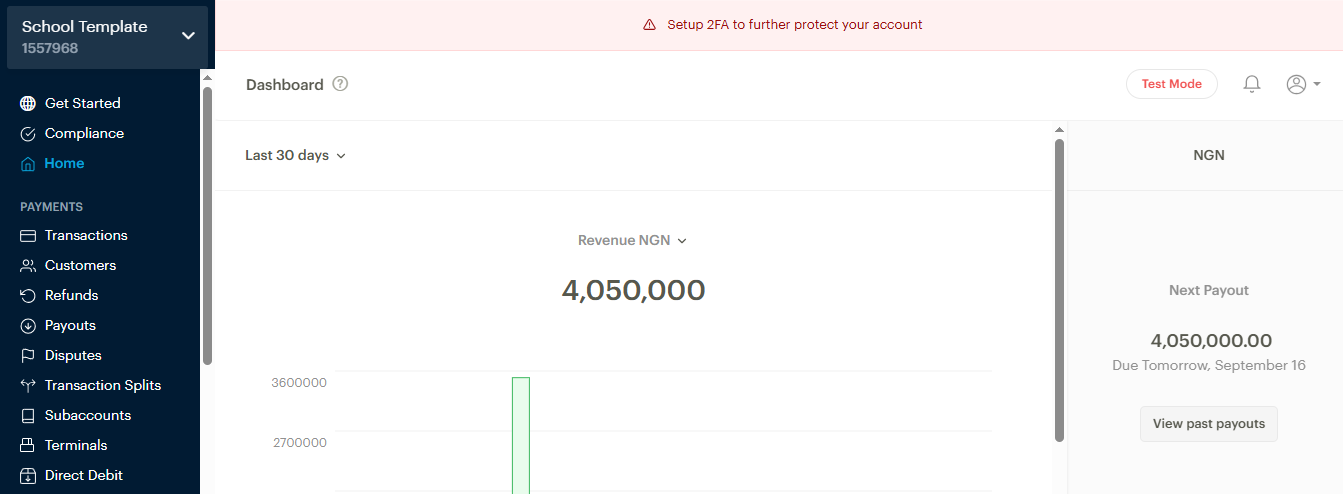Open the Last 30 days date range dropdown
Image resolution: width=1343 pixels, height=494 pixels.
coord(295,155)
